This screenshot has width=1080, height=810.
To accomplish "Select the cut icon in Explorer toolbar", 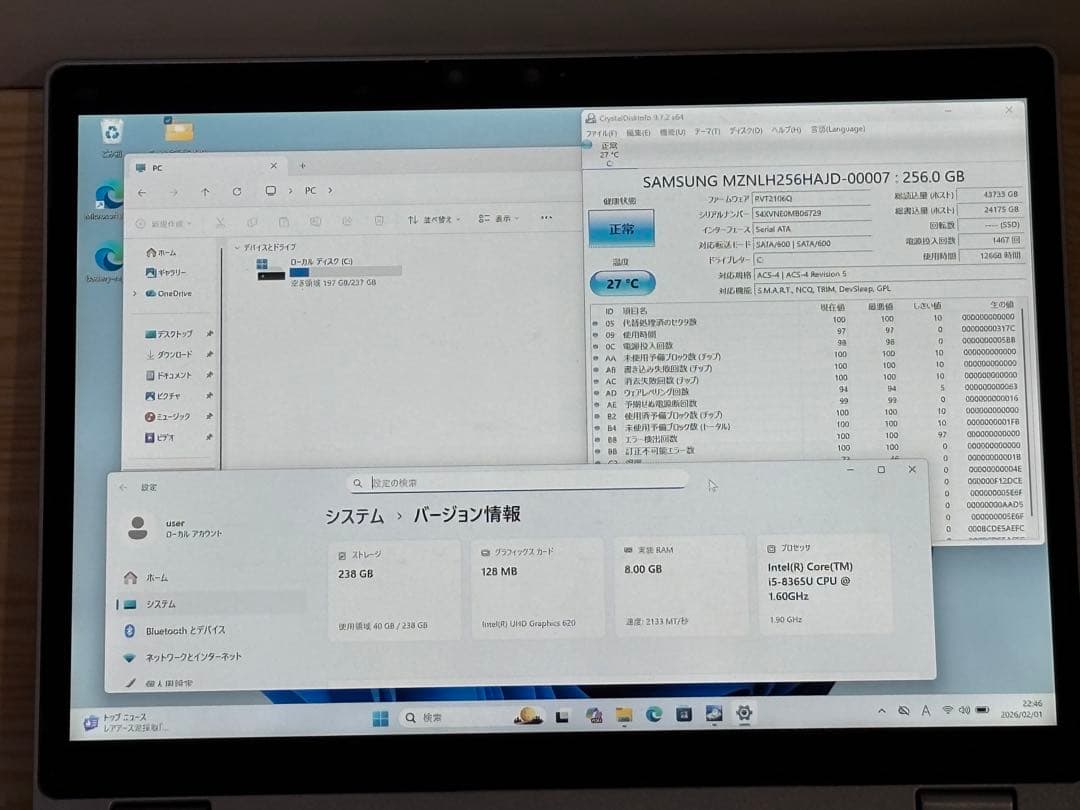I will pyautogui.click(x=222, y=219).
